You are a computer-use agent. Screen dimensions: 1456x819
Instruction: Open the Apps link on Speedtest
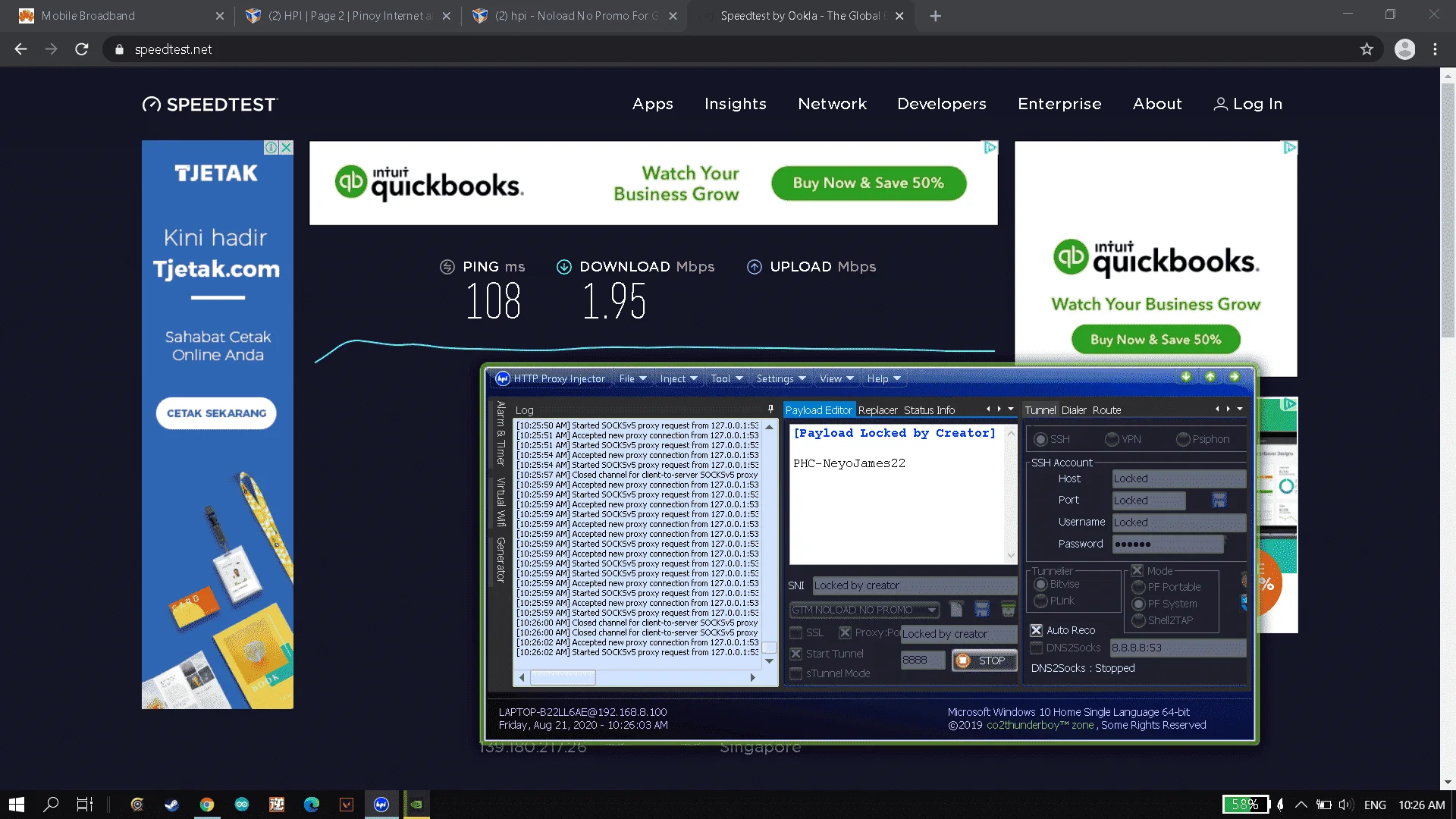653,104
